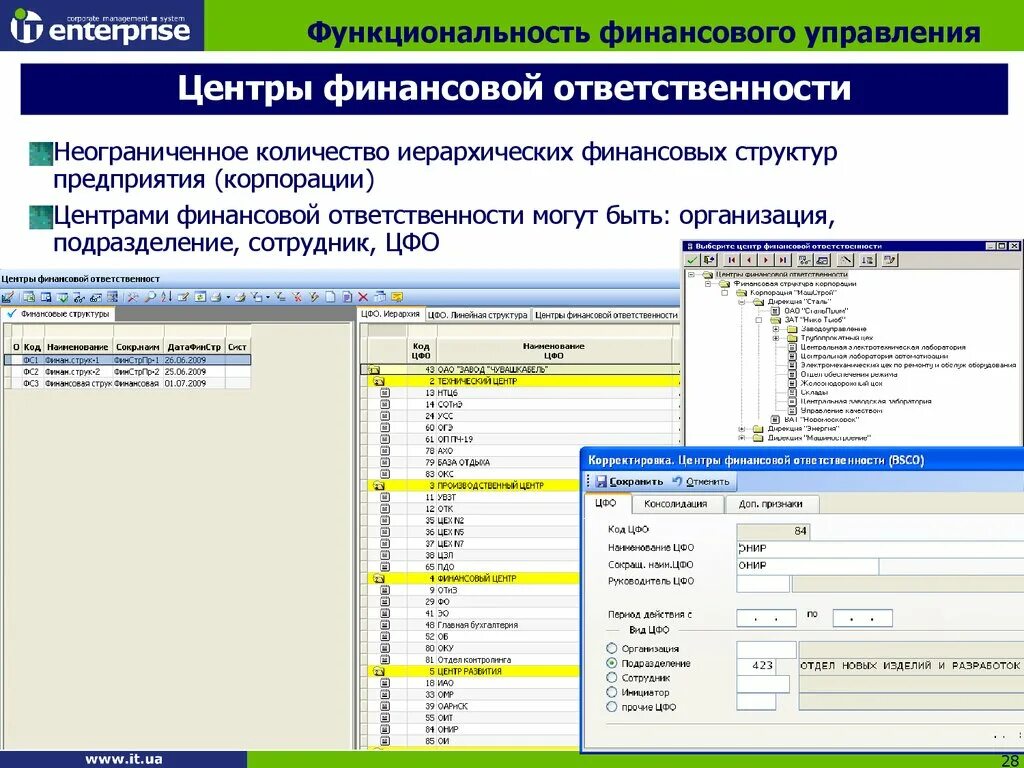Viewport: 1024px width, 768px height.
Task: Click the magnifier search icon in main toolbar
Action: coord(150,297)
